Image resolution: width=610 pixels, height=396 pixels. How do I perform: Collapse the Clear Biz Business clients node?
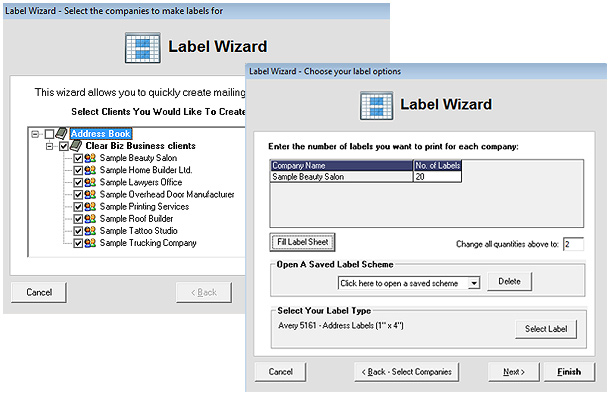pyautogui.click(x=49, y=146)
